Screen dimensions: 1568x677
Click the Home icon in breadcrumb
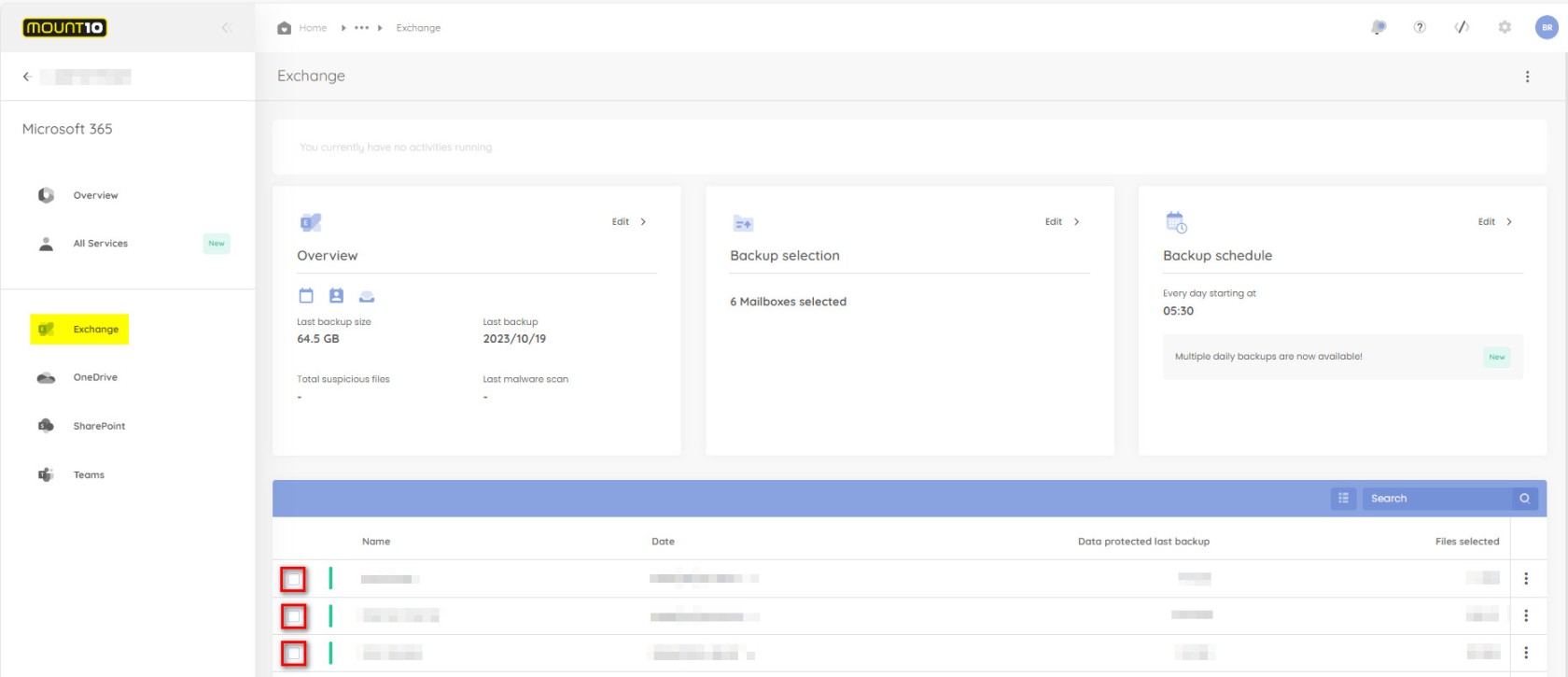click(285, 28)
